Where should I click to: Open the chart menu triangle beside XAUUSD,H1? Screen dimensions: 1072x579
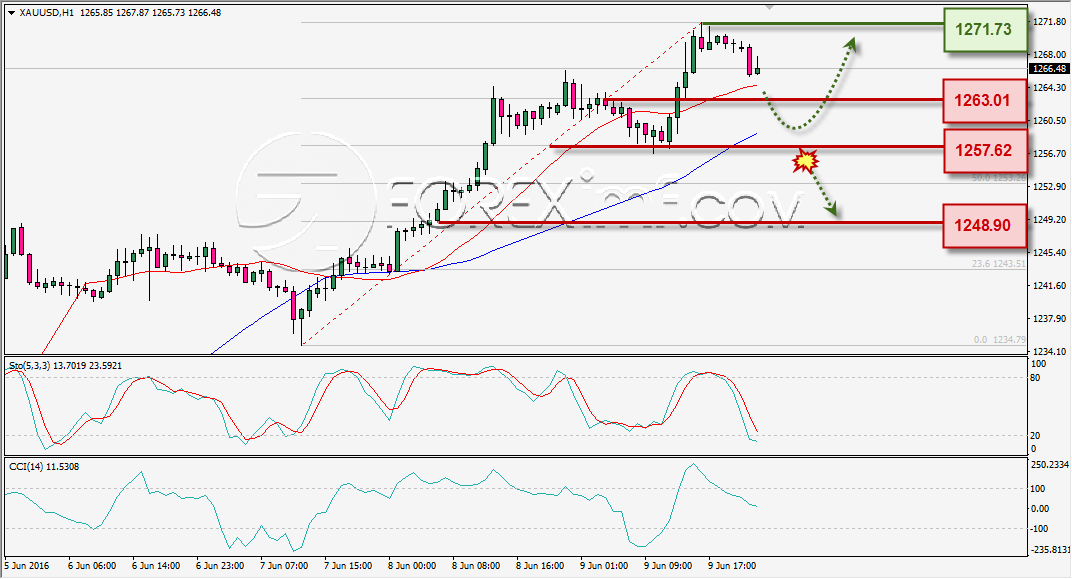(11, 12)
